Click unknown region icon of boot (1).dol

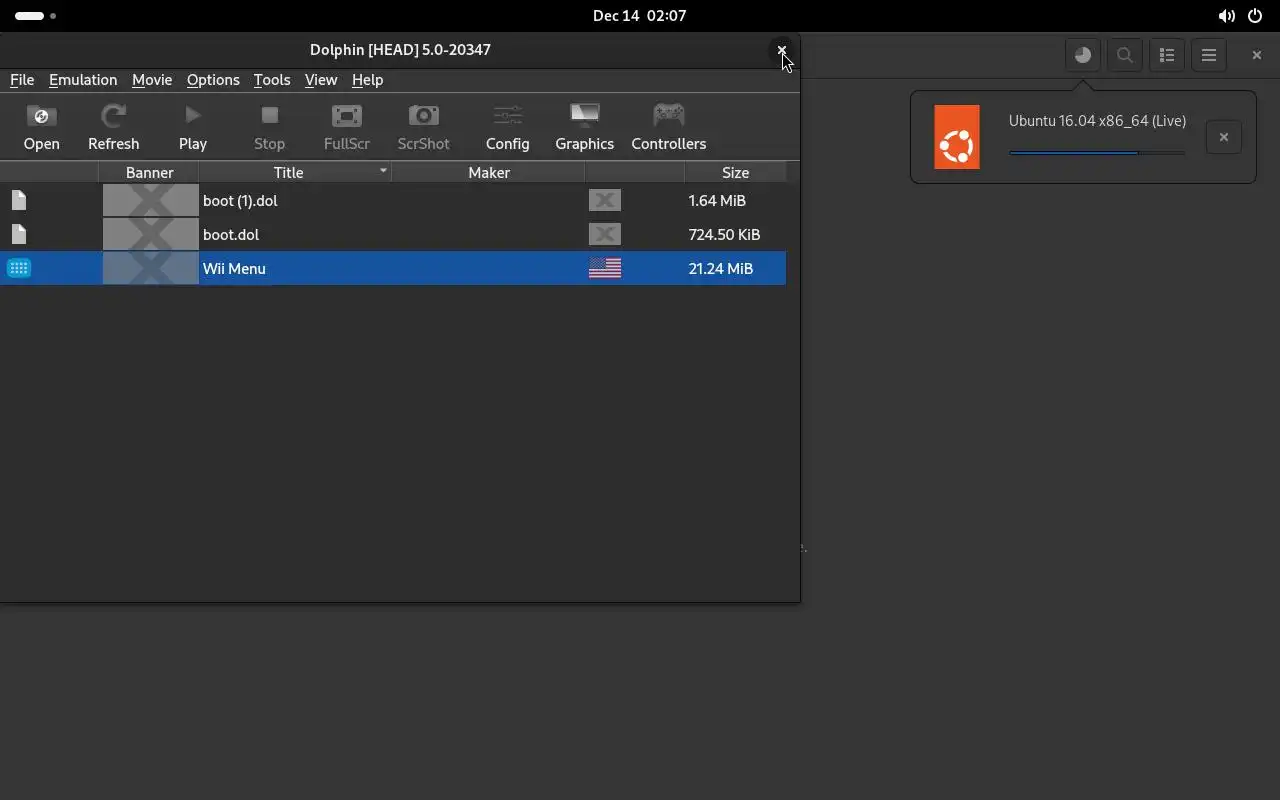[x=605, y=201]
